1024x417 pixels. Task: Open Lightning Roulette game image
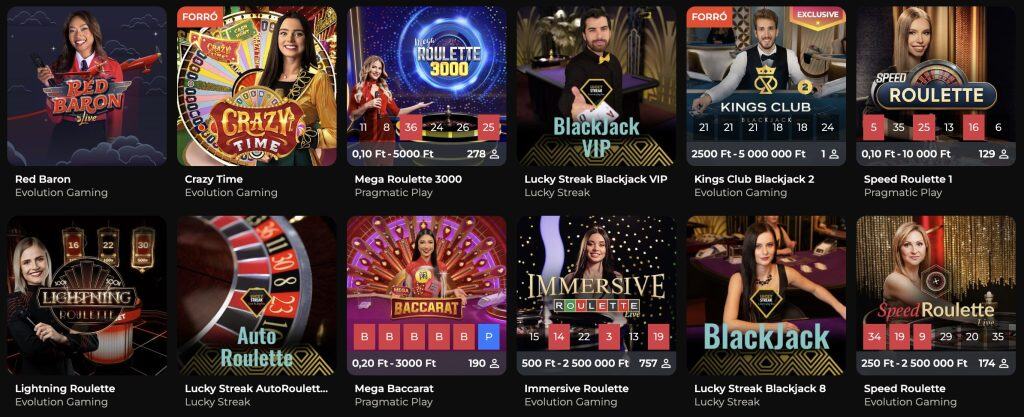(87, 296)
